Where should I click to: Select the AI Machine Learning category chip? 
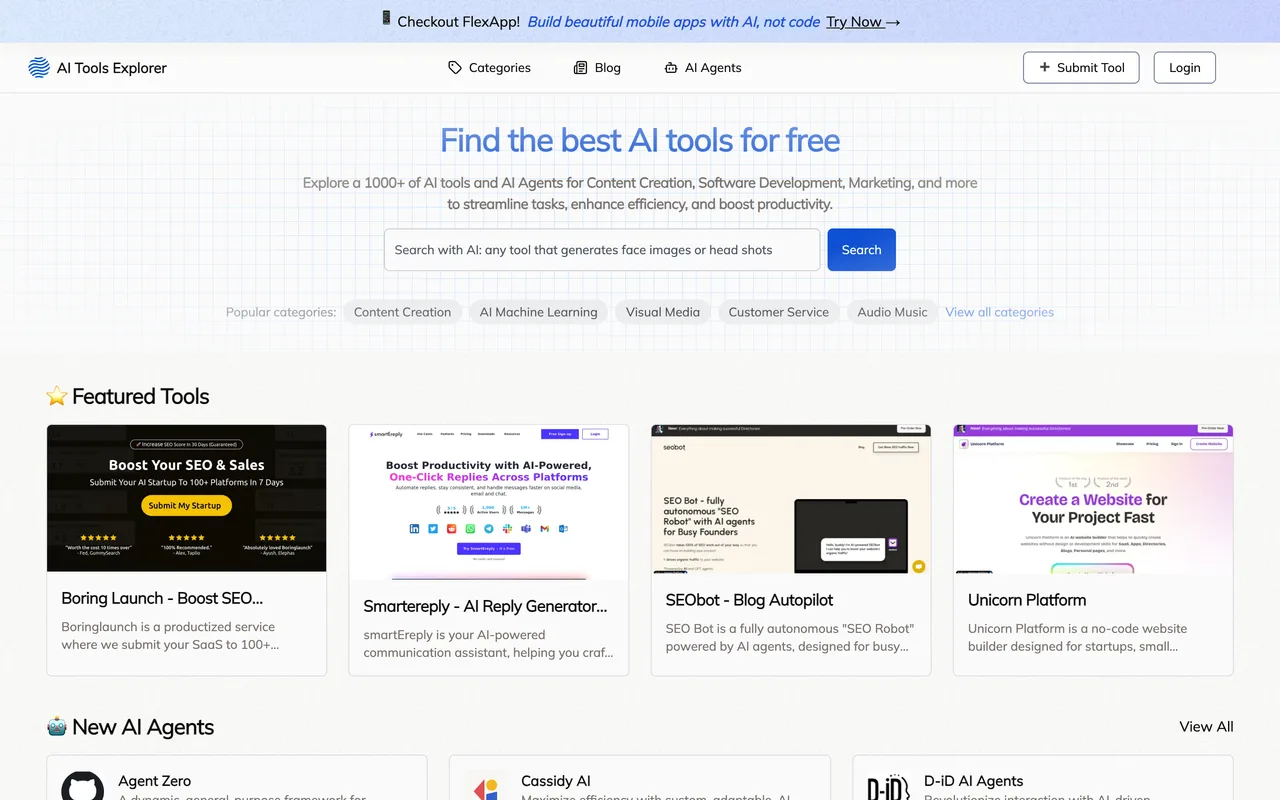(538, 312)
